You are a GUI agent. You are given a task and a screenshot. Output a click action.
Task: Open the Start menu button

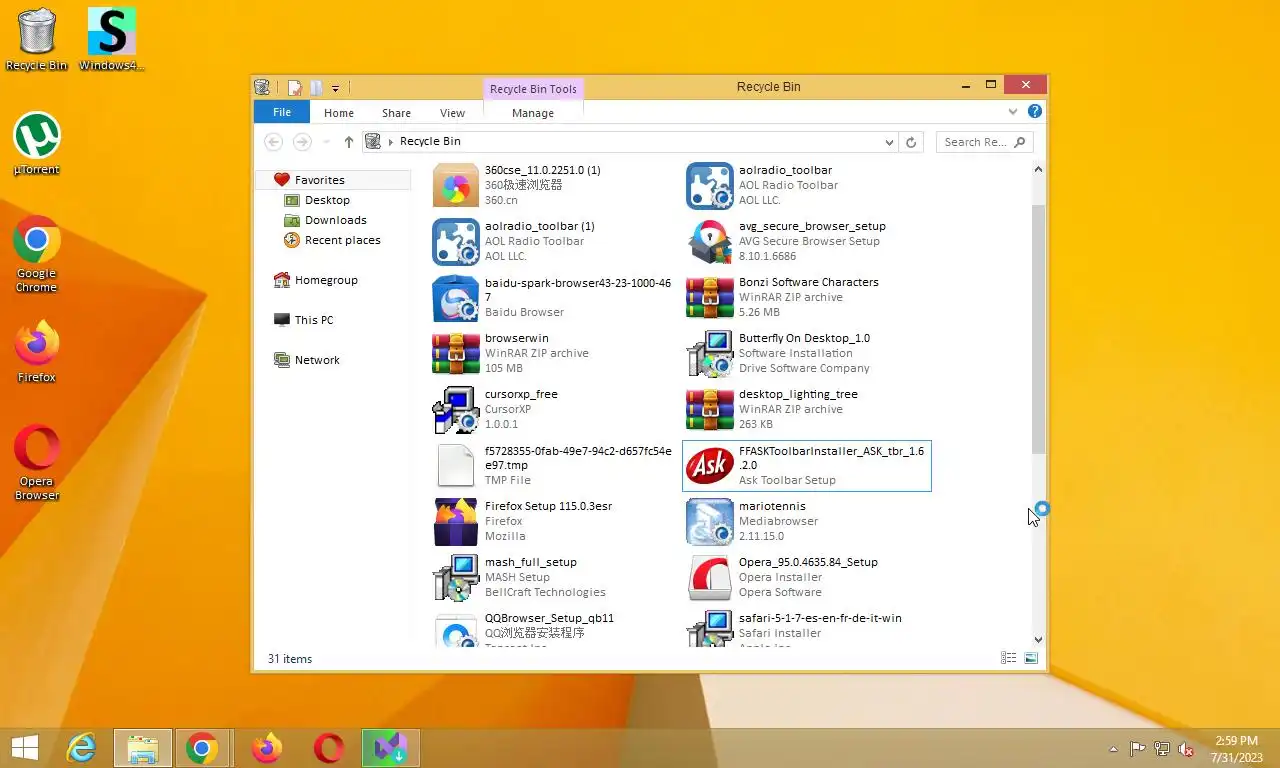24,748
